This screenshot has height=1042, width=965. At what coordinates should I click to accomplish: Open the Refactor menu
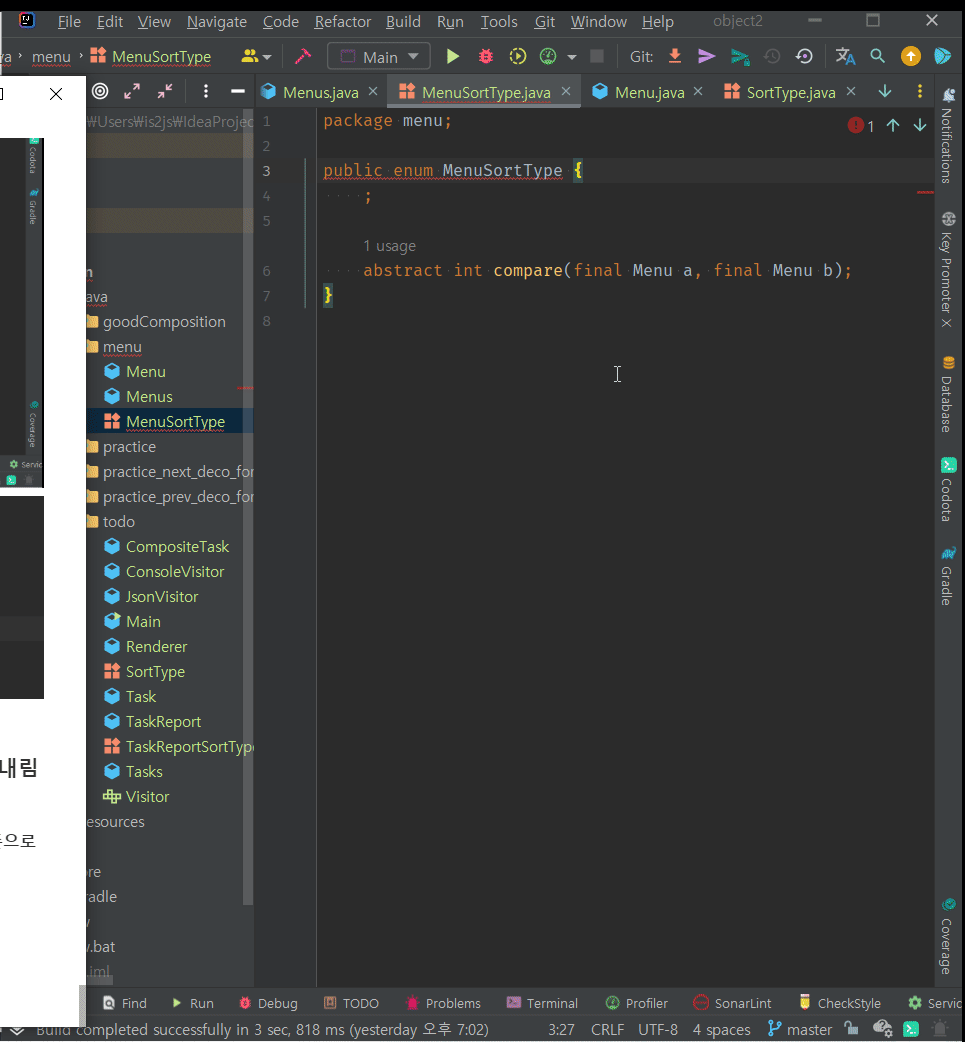(x=342, y=21)
